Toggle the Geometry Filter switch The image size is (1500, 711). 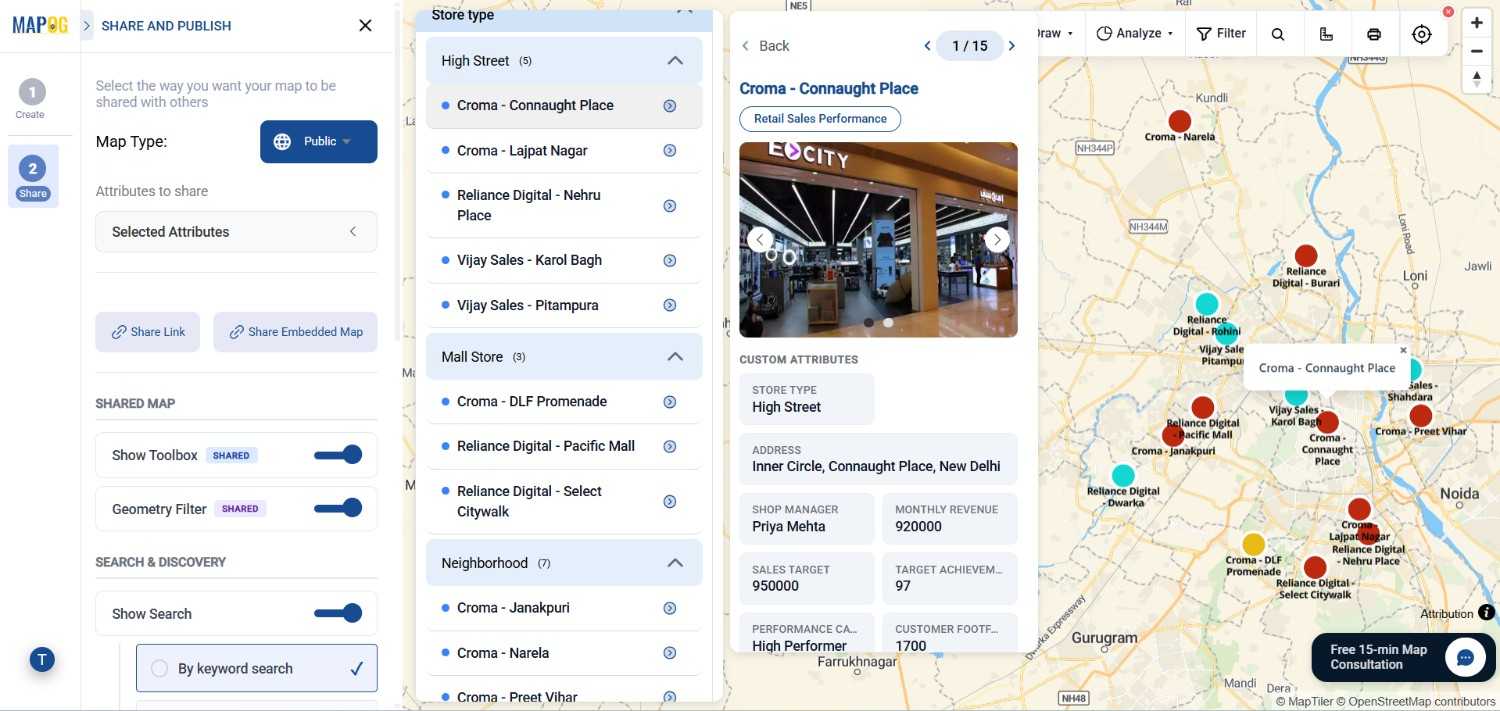click(338, 508)
